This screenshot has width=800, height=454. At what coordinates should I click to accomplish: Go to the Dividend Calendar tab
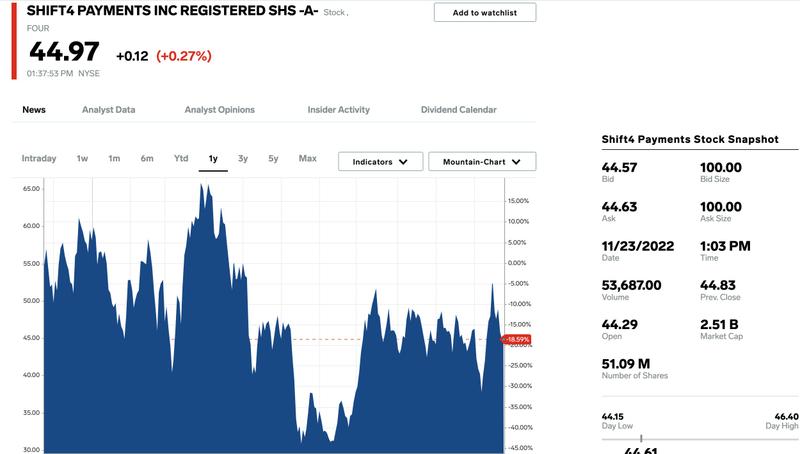click(x=459, y=110)
